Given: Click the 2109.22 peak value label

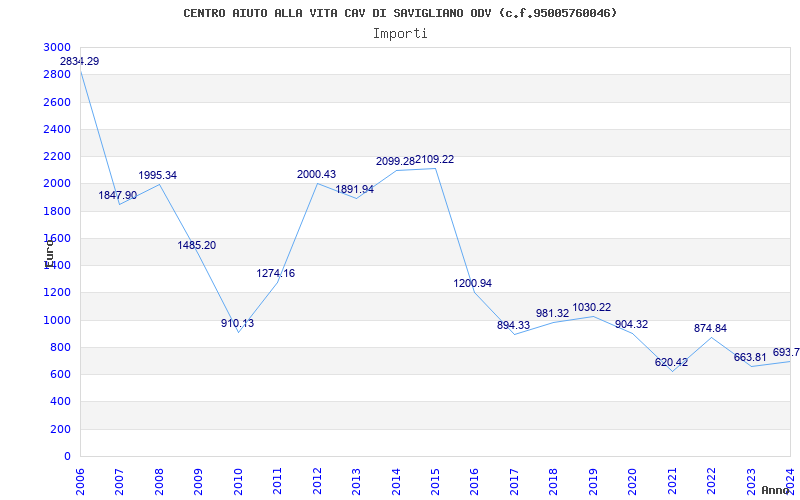Looking at the screenshot, I should pos(435,160).
